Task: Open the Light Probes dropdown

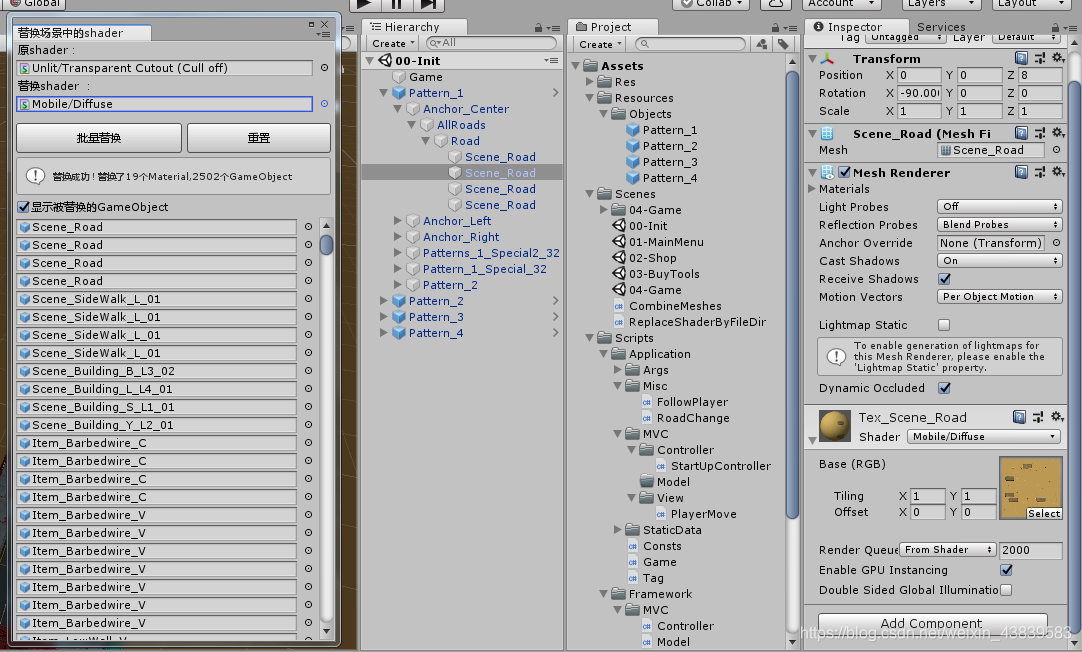Action: (x=999, y=206)
